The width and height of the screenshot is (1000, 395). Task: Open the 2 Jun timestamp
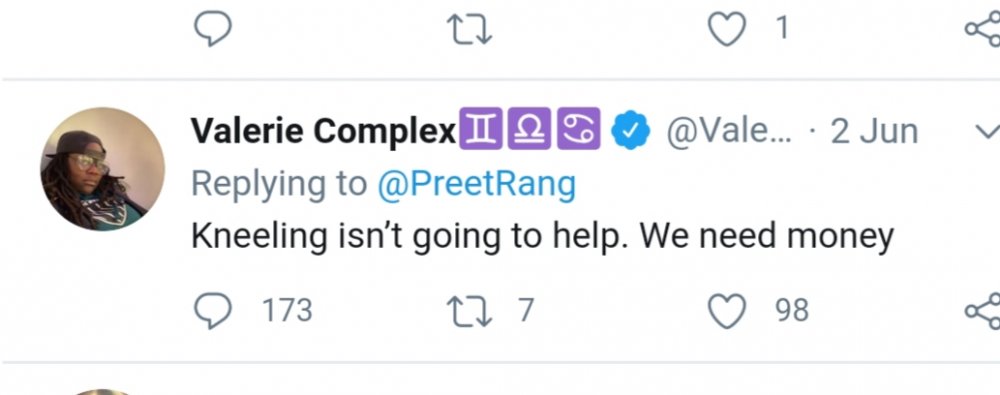click(x=874, y=132)
